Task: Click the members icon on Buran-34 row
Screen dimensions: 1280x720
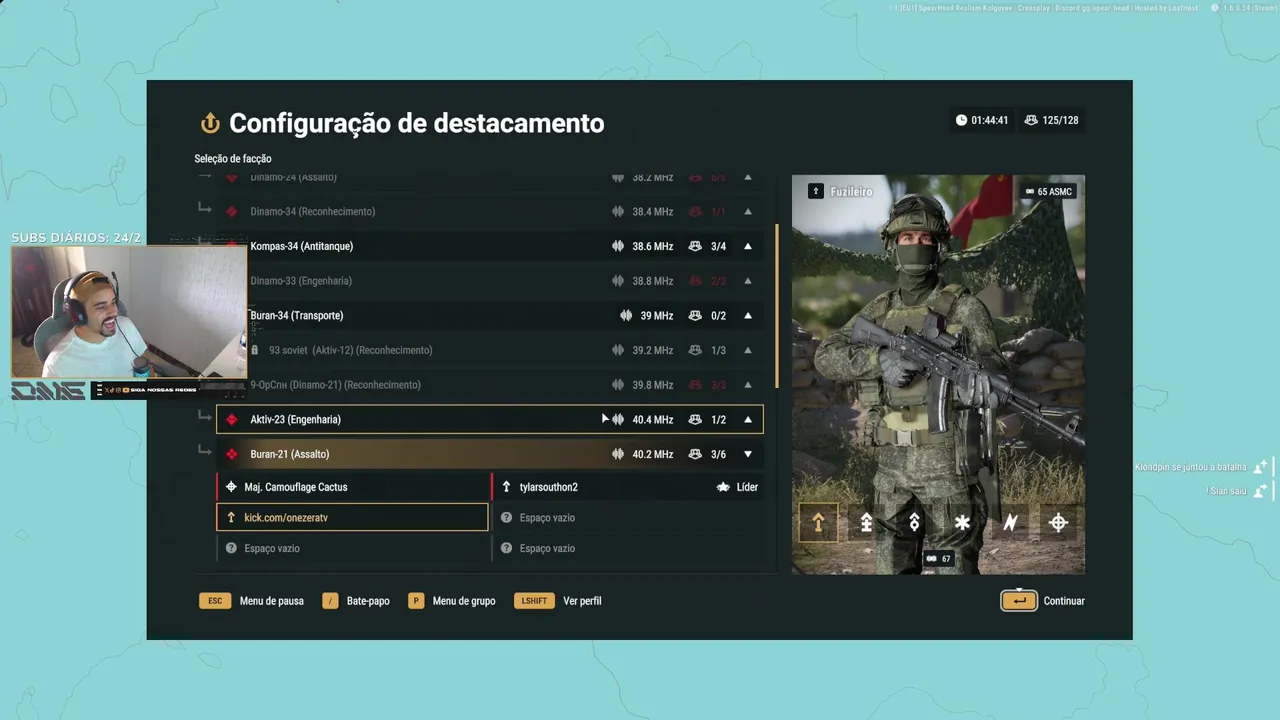Action: point(695,316)
